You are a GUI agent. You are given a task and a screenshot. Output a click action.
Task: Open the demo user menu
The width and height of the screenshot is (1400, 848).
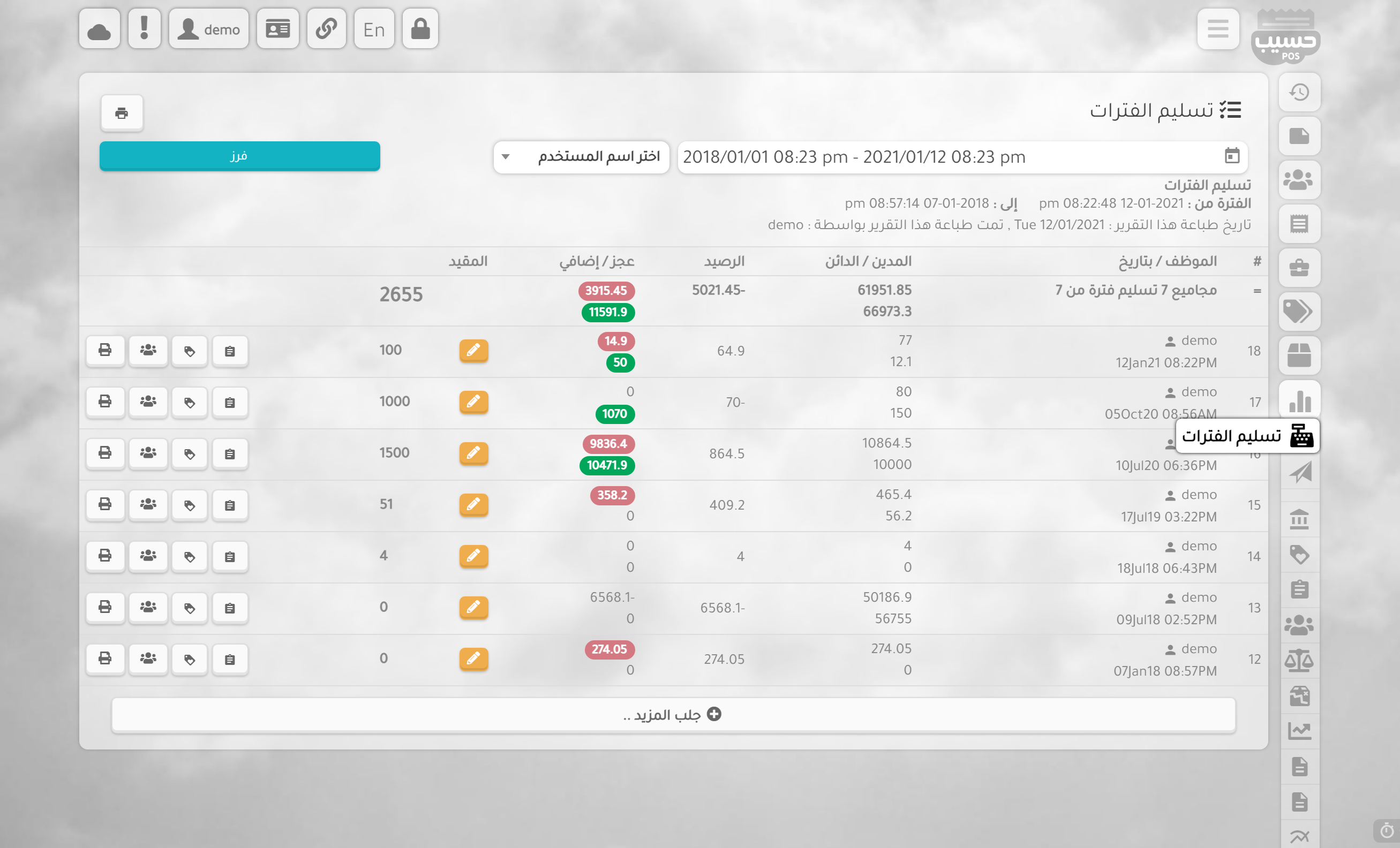point(208,29)
